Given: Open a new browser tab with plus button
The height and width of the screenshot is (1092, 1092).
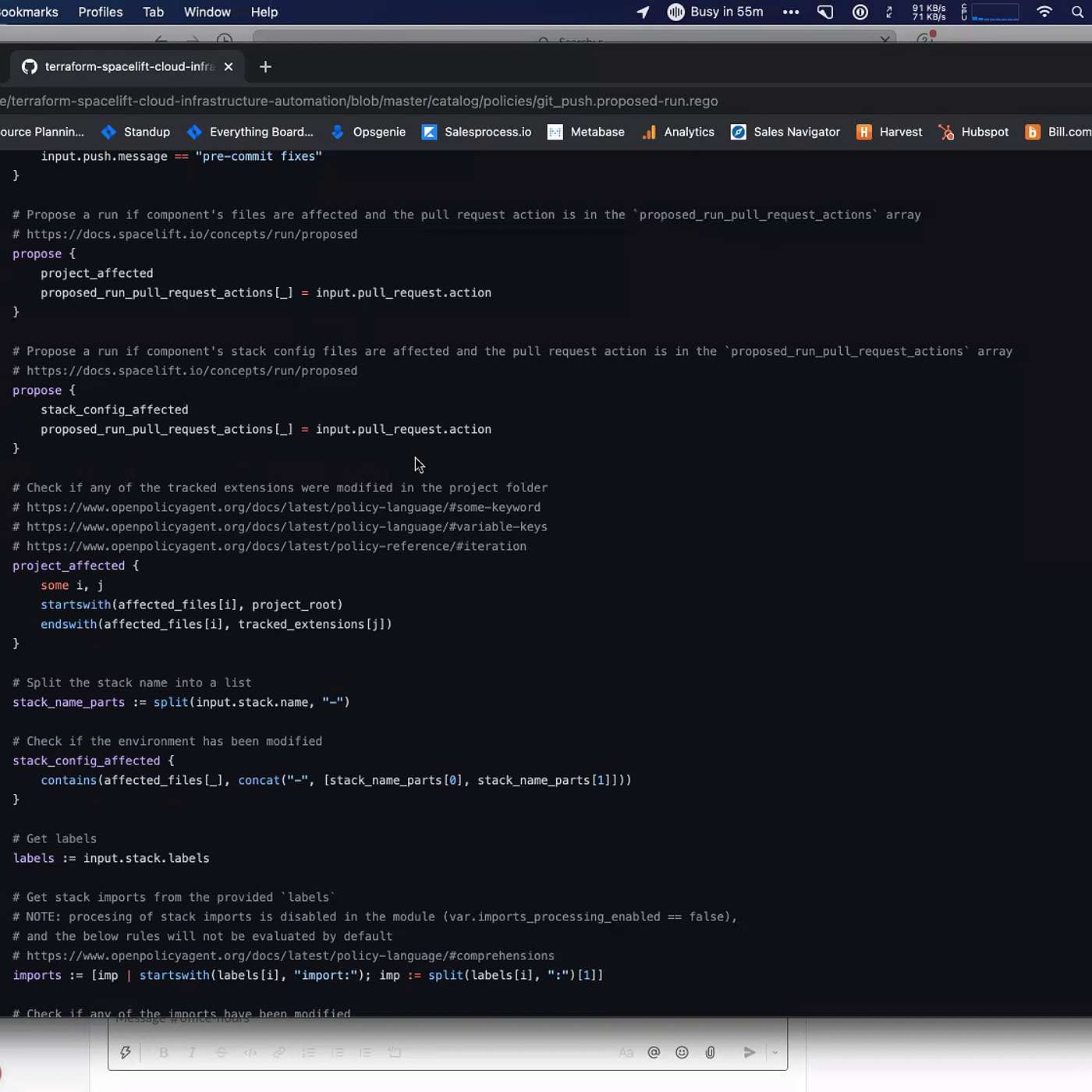Looking at the screenshot, I should 265,67.
